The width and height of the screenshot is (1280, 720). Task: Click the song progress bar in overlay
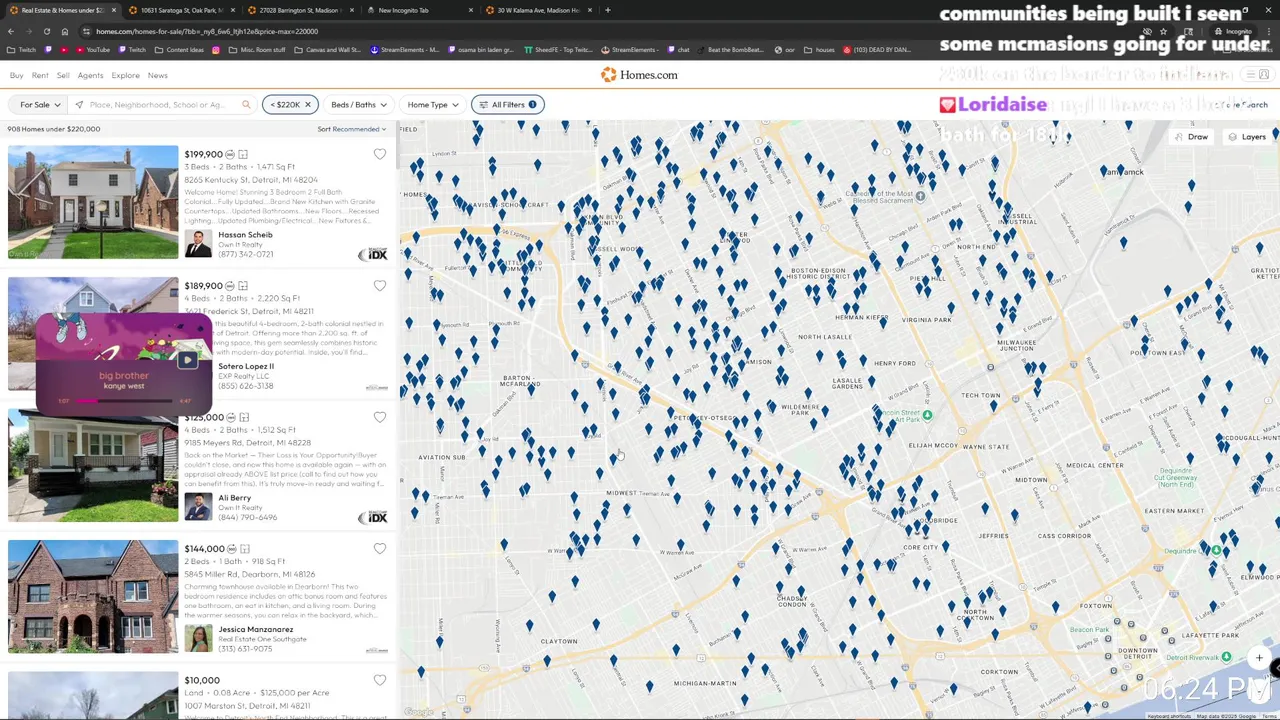coord(124,401)
